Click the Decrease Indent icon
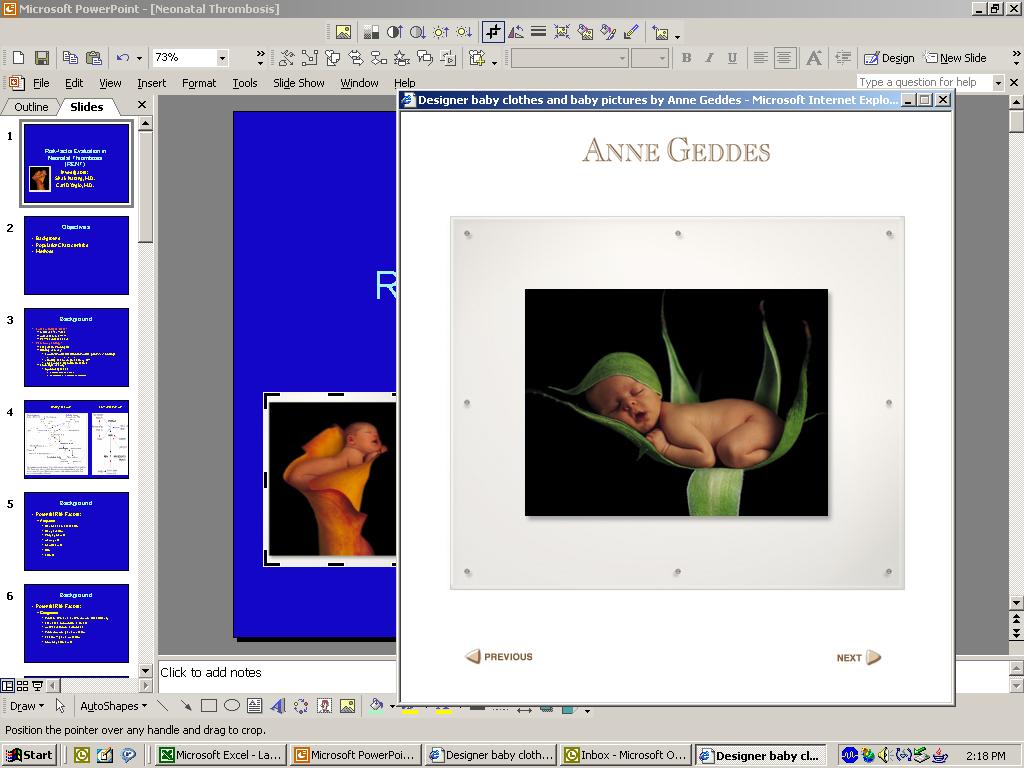This screenshot has height=768, width=1024. (x=842, y=58)
